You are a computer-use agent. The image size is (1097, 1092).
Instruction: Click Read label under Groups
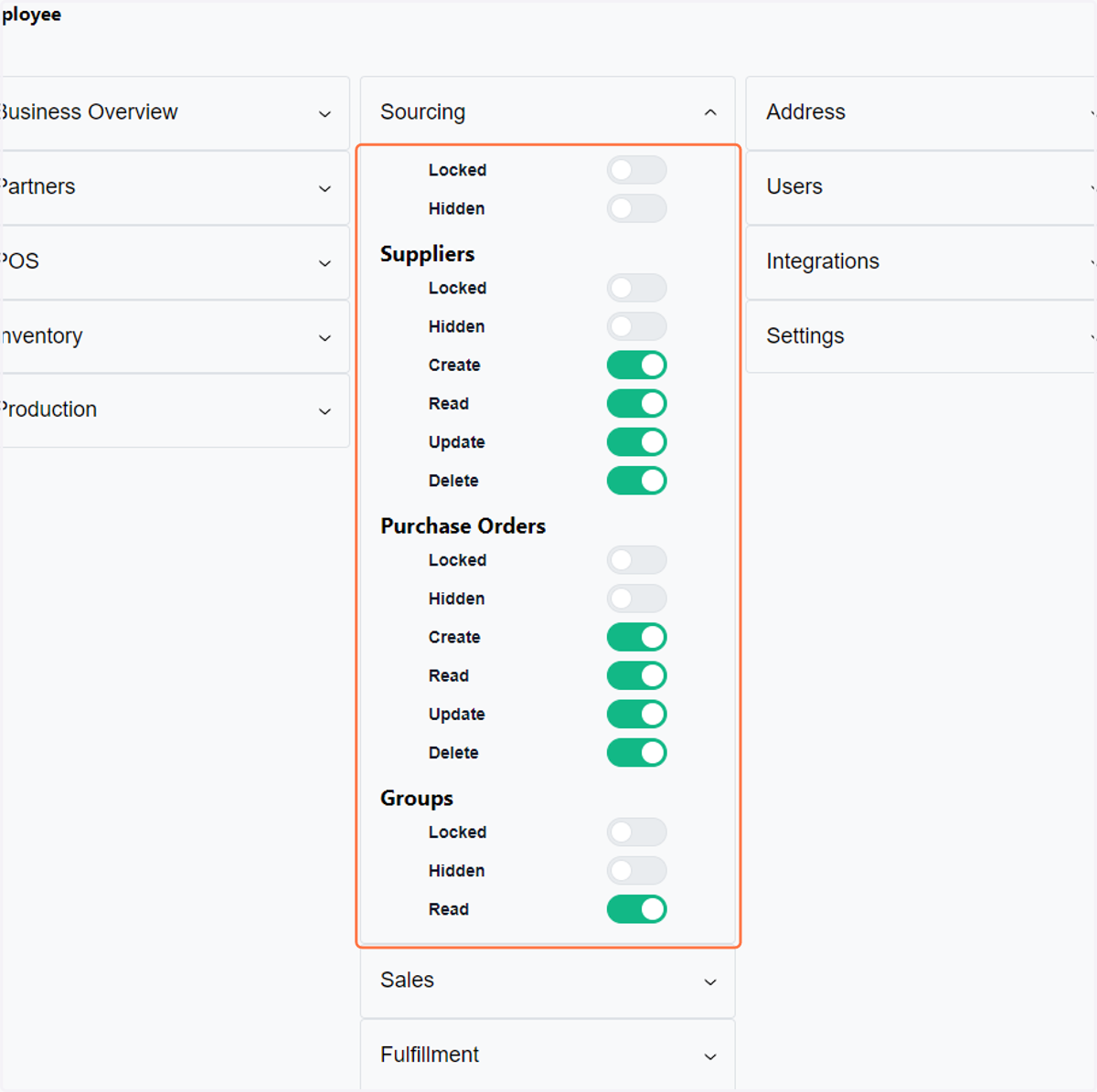point(448,909)
